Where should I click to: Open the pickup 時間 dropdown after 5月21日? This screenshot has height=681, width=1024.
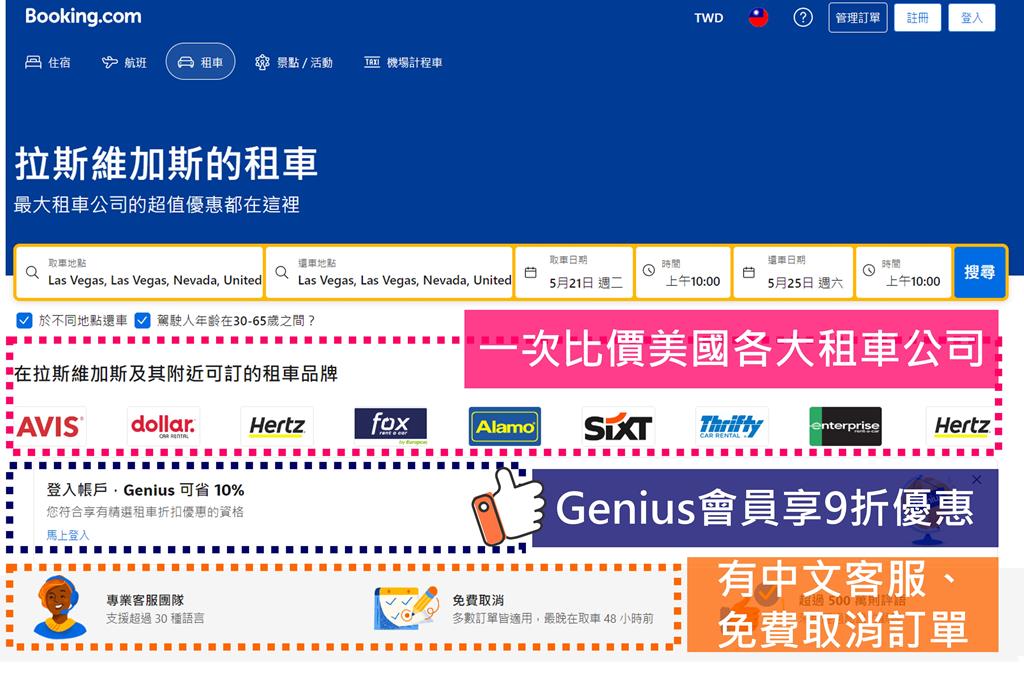(683, 272)
